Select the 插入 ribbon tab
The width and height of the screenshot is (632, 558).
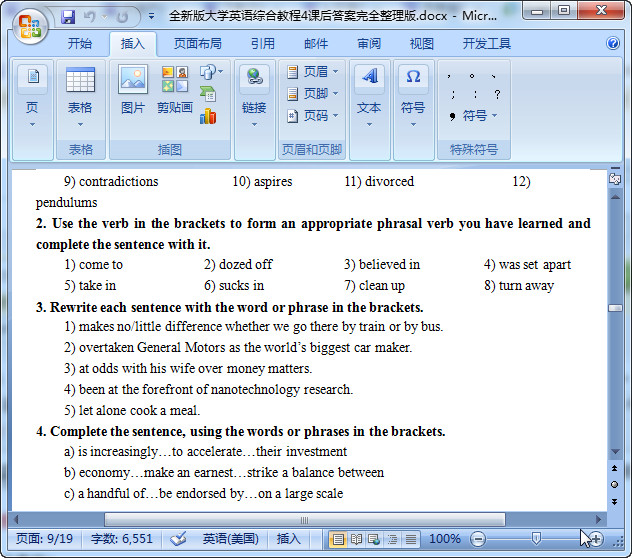(133, 43)
